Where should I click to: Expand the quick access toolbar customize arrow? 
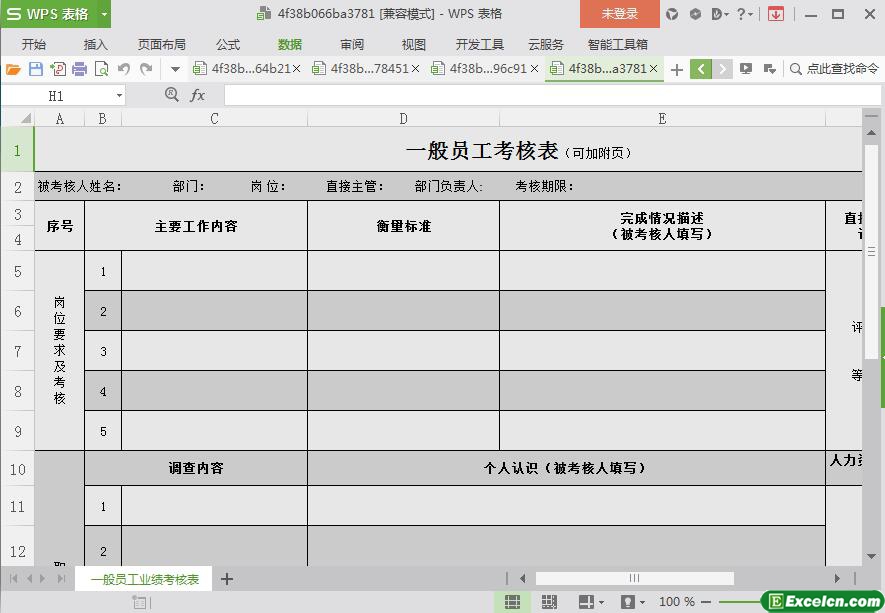(x=175, y=69)
